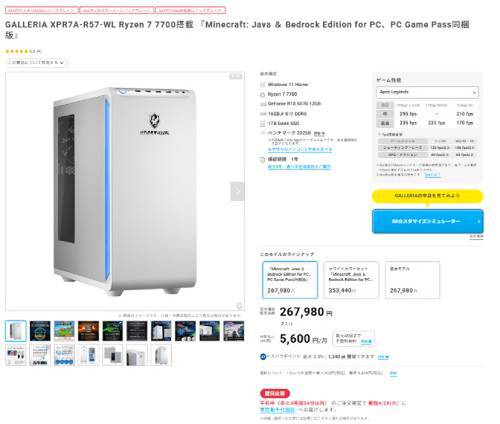This screenshot has width=500, height=424.
Task: Select the 353,440 yen white set lineup card
Action: point(351,280)
